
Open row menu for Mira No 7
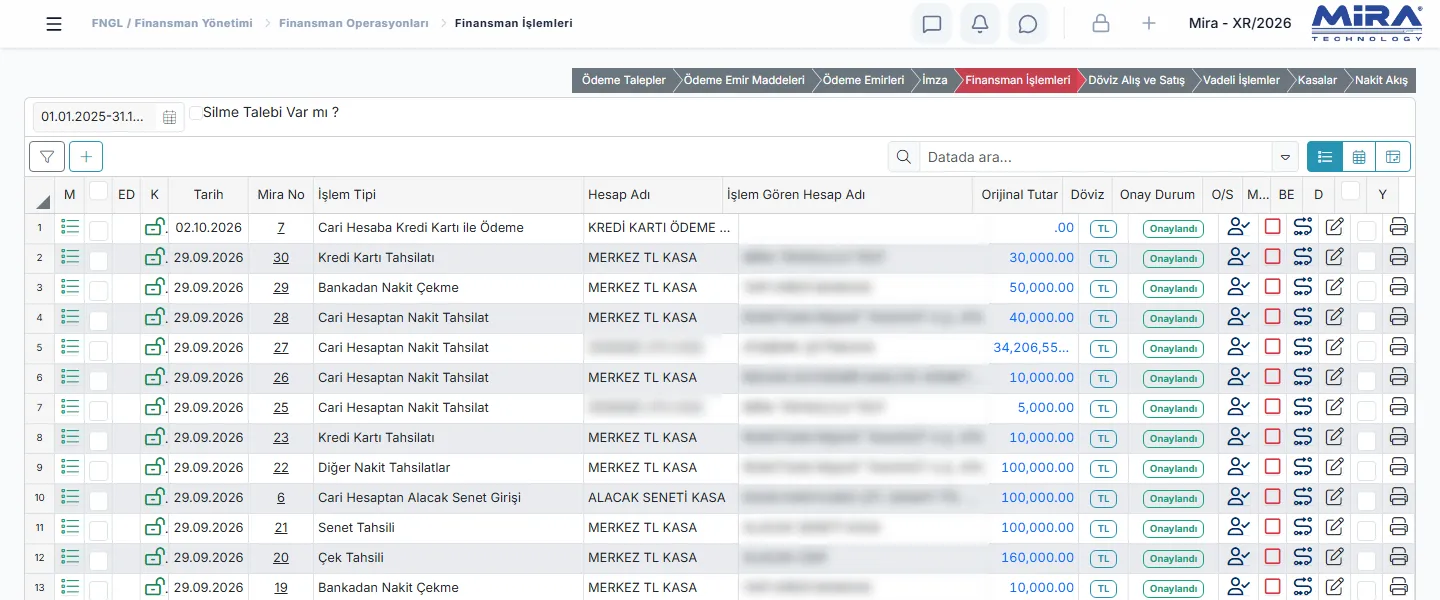(x=70, y=227)
